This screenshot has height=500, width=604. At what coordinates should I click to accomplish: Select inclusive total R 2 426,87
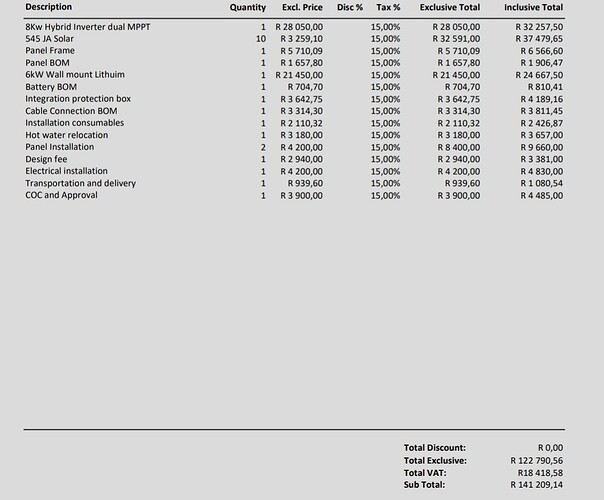tap(542, 123)
